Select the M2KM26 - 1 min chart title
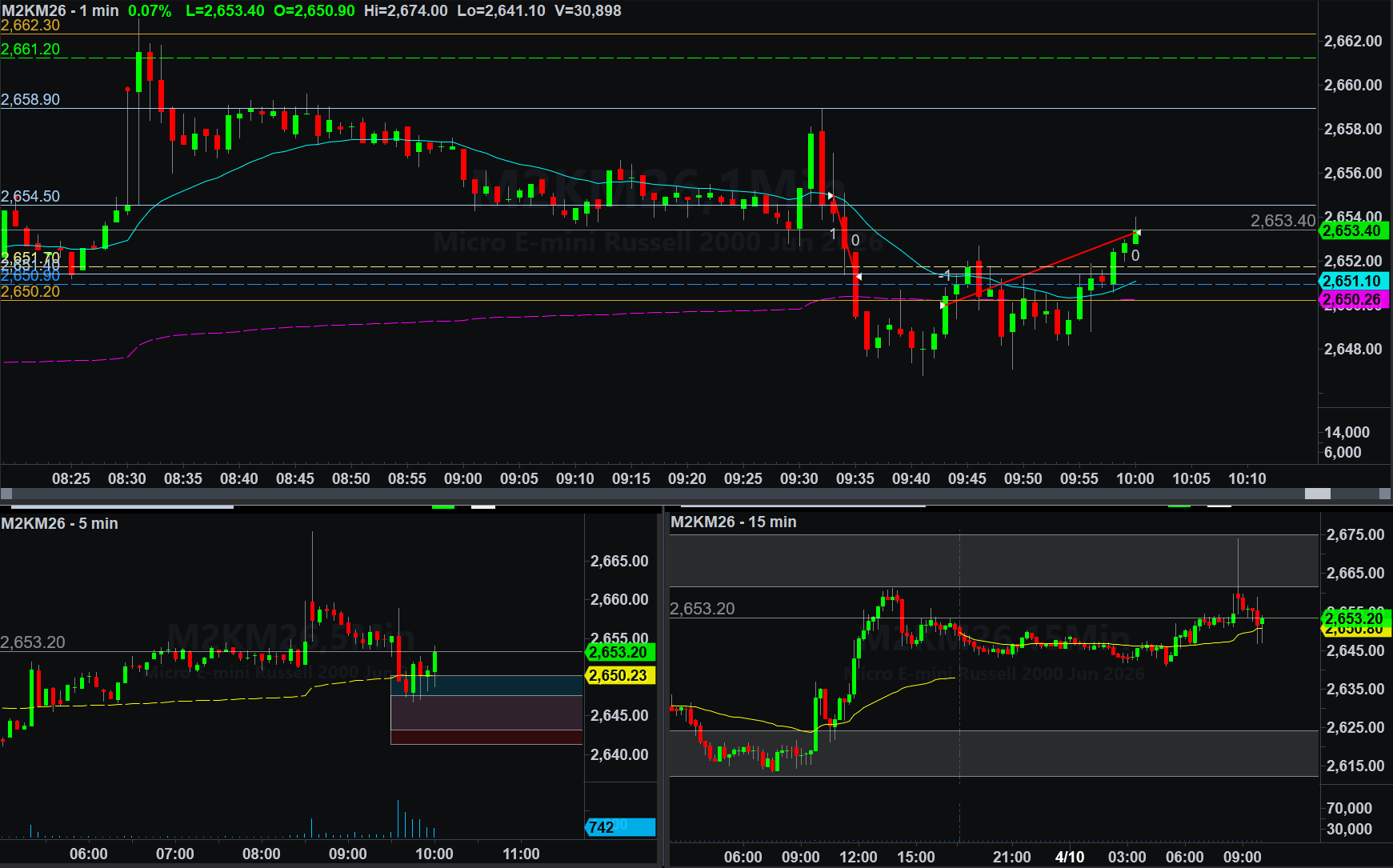The height and width of the screenshot is (868, 1393). (60, 11)
